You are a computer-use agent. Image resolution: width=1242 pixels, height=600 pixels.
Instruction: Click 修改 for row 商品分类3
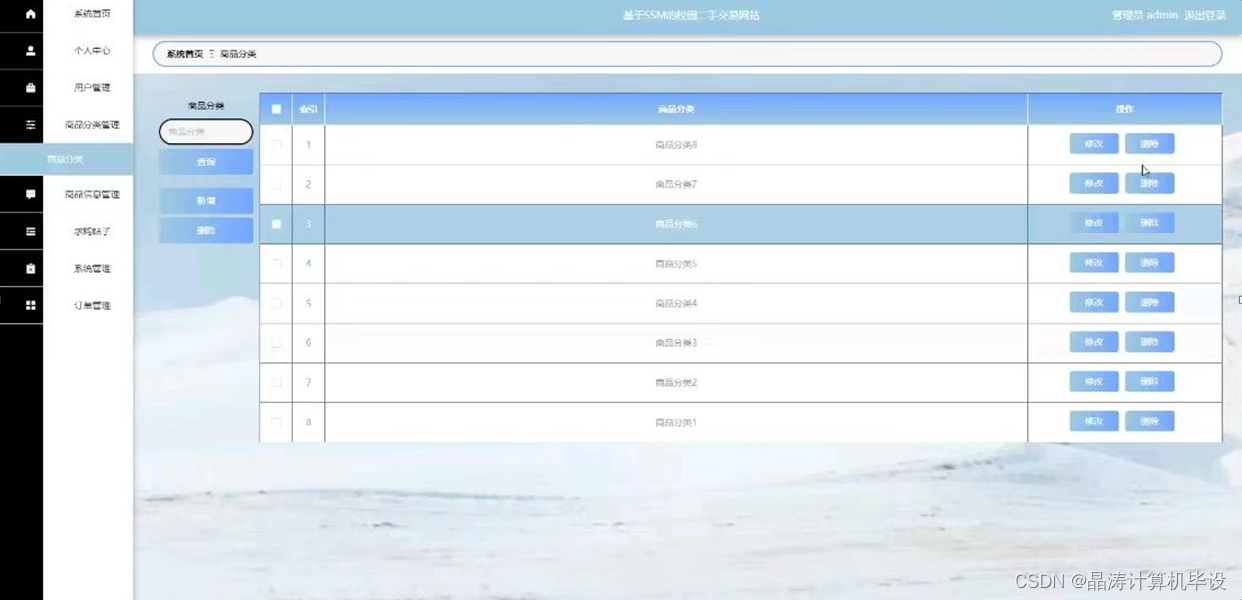1094,342
